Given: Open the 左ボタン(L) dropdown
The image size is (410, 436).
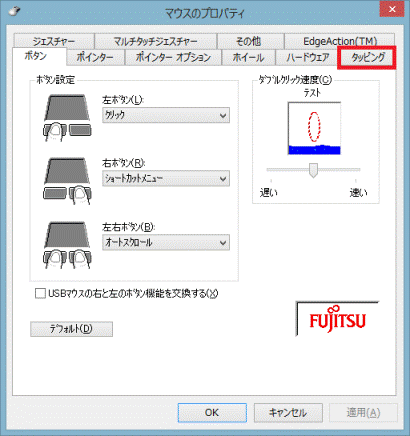Looking at the screenshot, I should pyautogui.click(x=166, y=115).
